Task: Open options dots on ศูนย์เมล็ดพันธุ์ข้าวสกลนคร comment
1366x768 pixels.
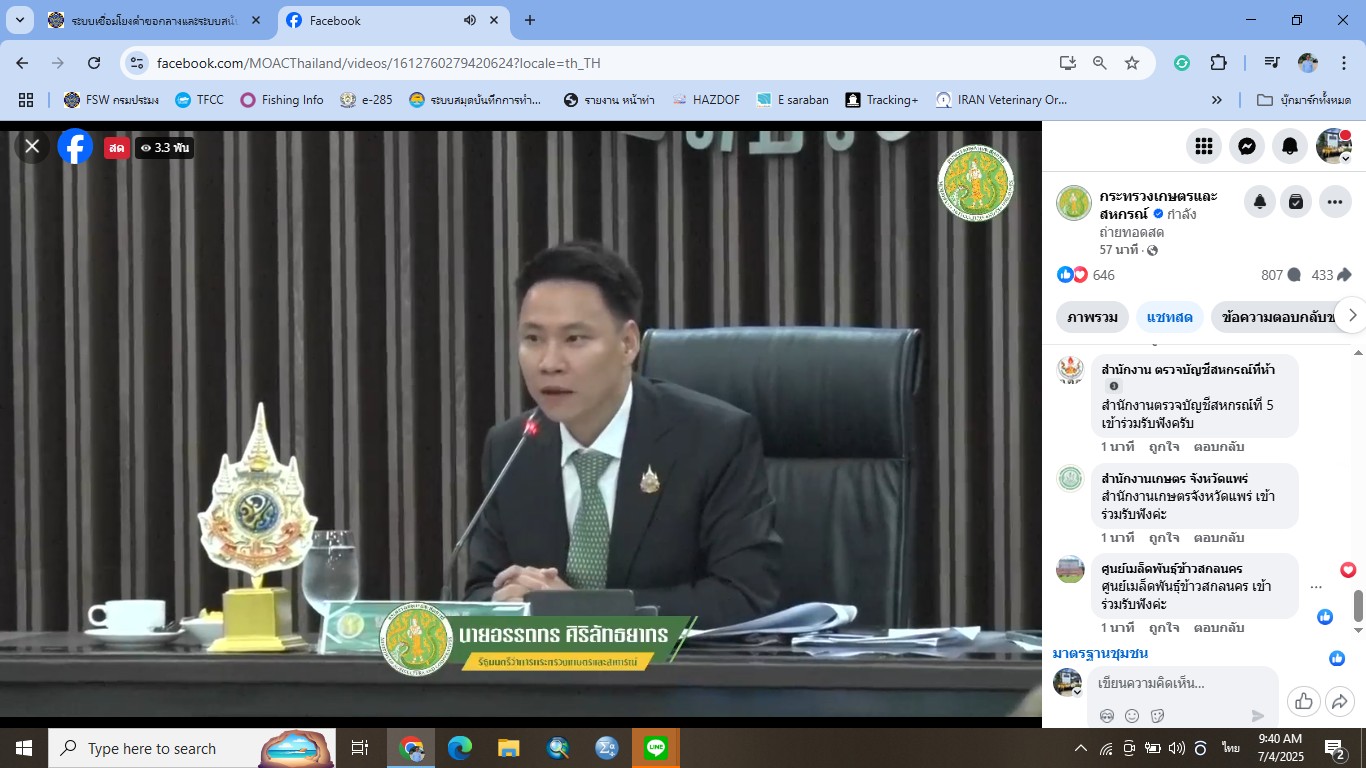Action: [x=1316, y=587]
